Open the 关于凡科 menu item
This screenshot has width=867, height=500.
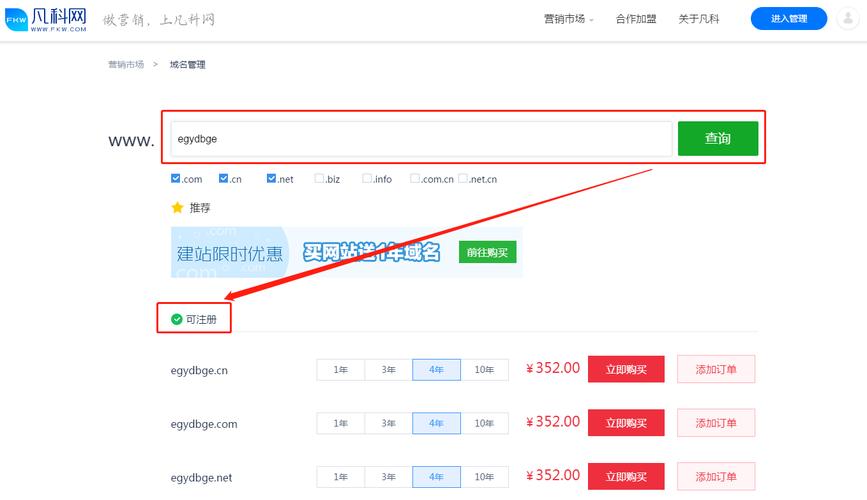699,19
